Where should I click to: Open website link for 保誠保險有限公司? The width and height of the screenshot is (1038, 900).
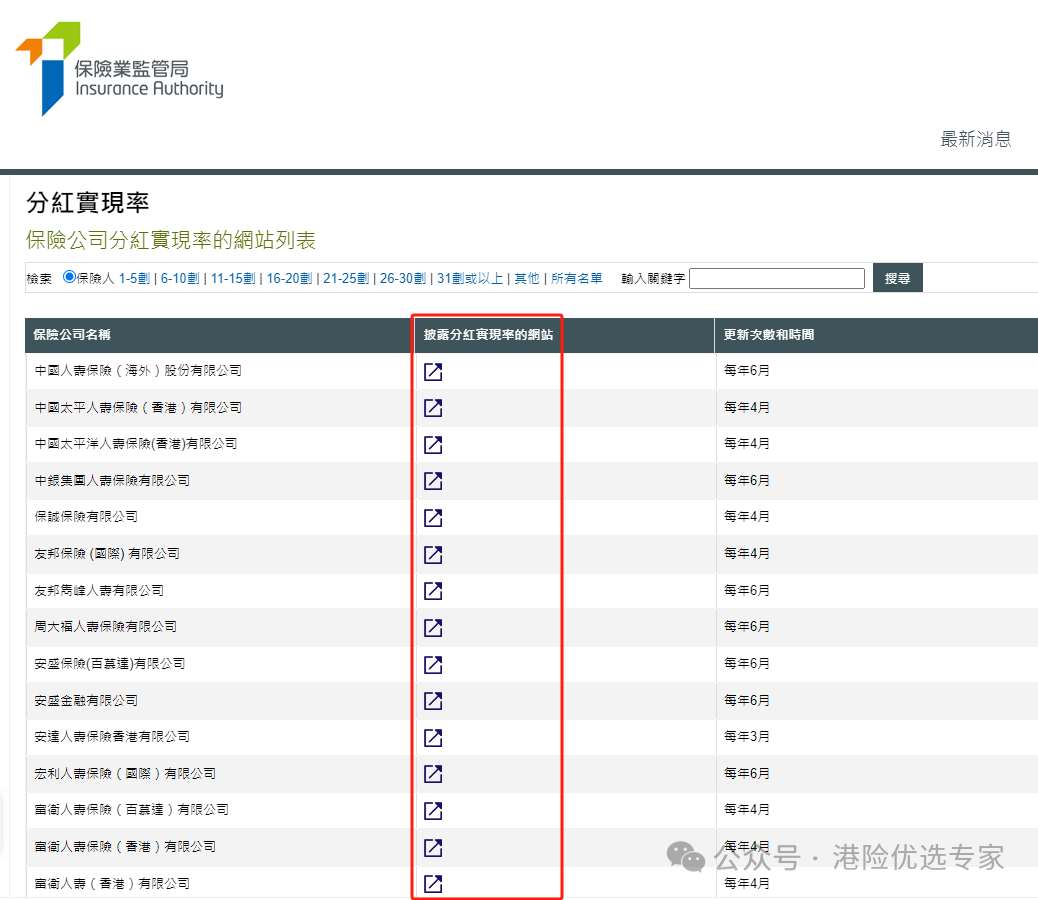(433, 518)
